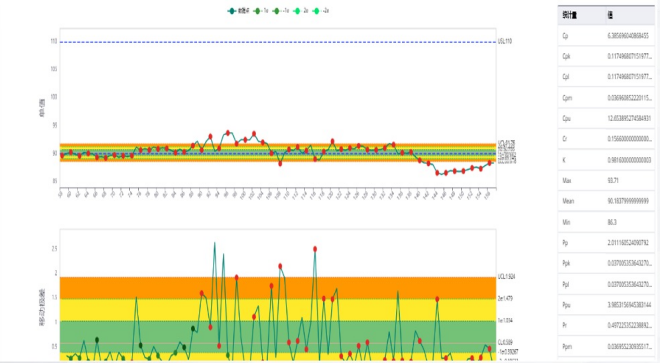Select the Cpl row label
660x364 pixels.
pos(566,77)
